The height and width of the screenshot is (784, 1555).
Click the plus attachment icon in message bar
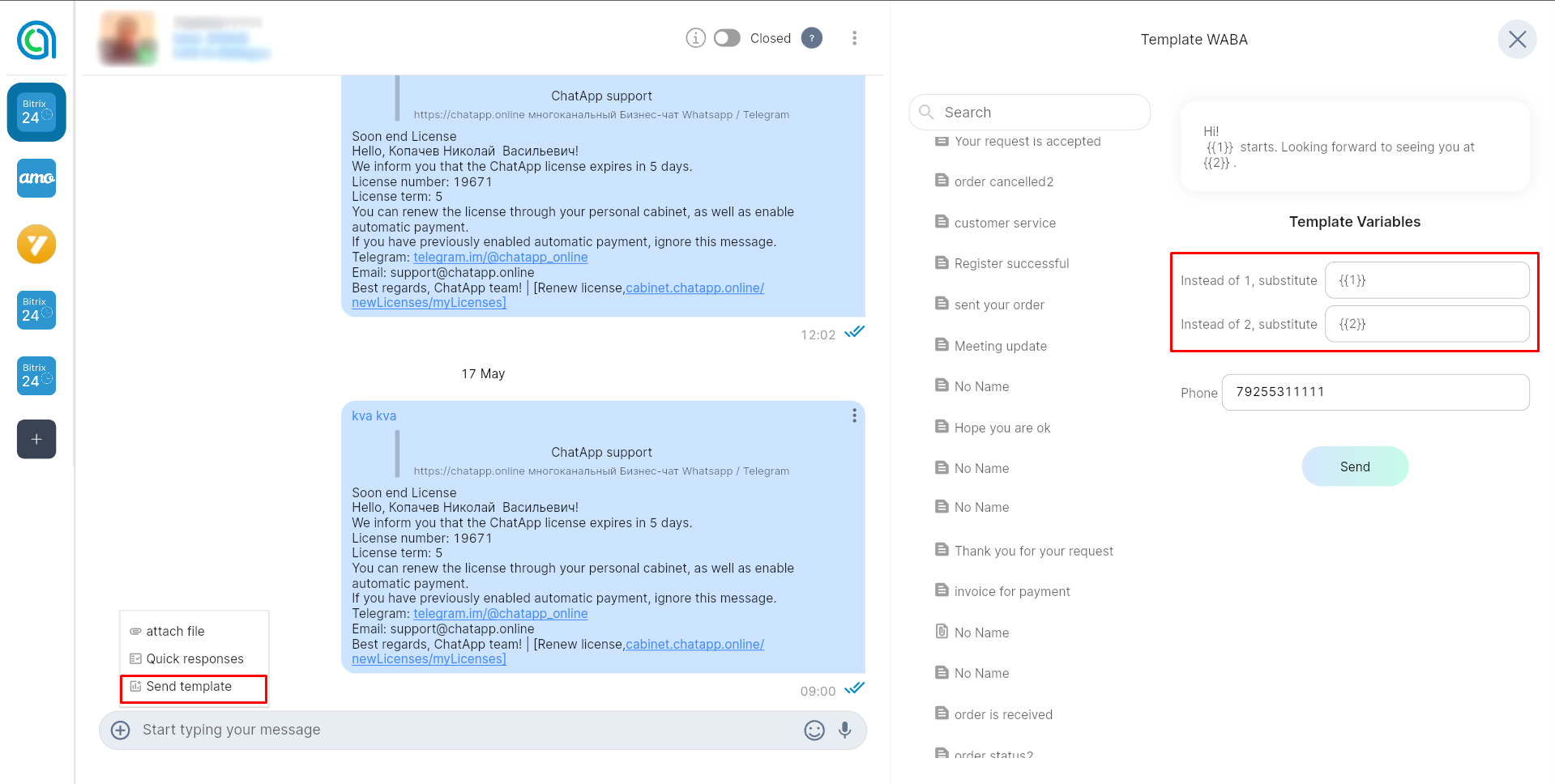click(x=121, y=731)
